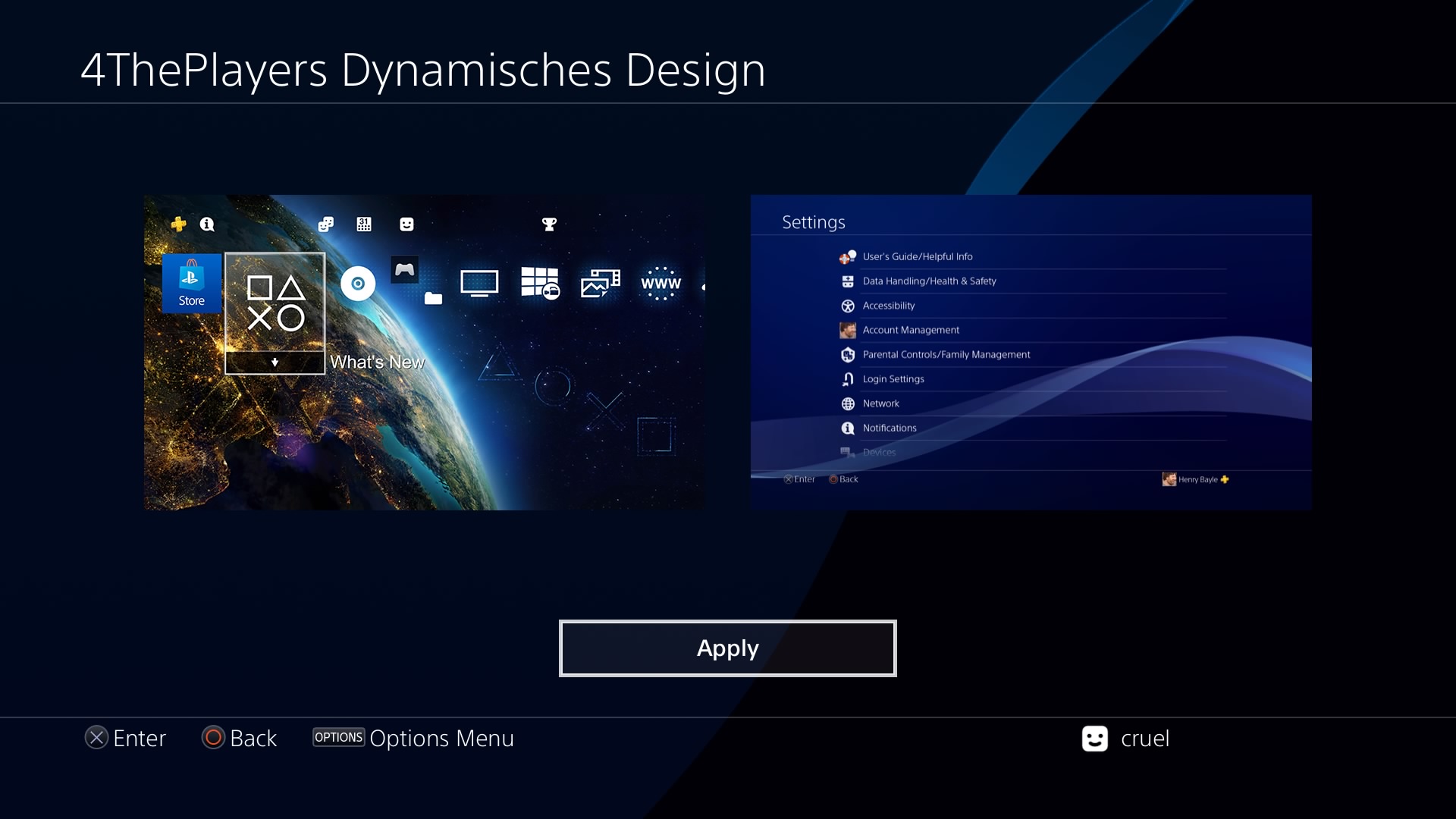
Task: Select Network in the settings preview
Action: click(x=880, y=403)
